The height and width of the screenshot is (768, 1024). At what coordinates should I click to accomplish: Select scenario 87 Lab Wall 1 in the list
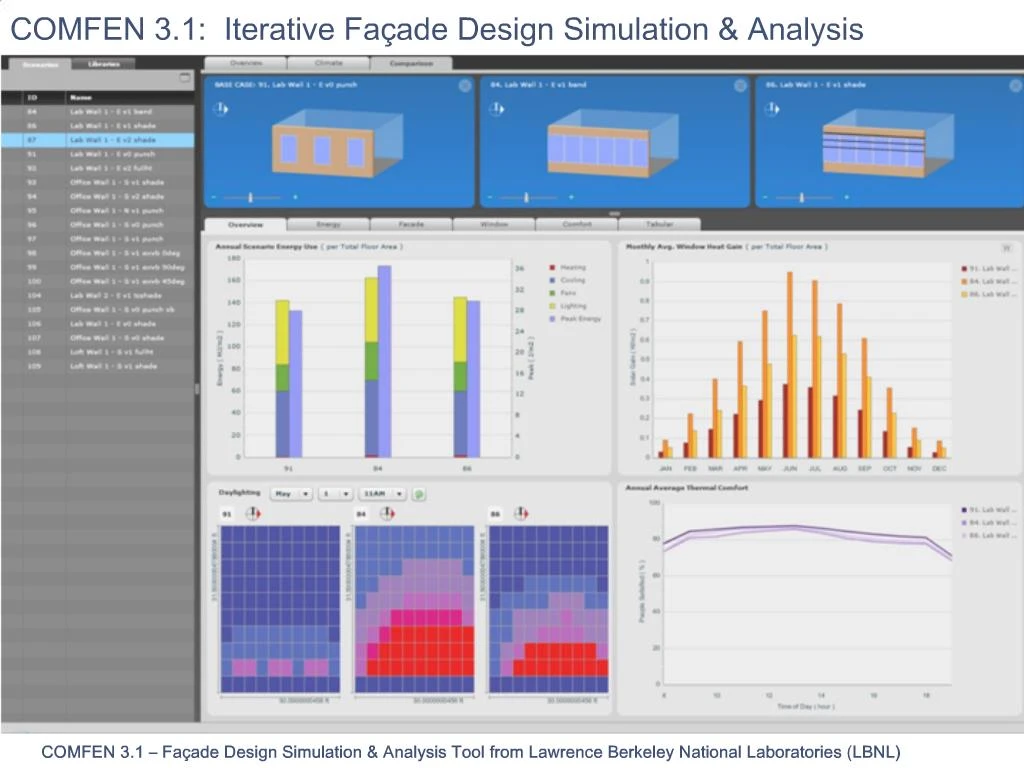point(100,140)
